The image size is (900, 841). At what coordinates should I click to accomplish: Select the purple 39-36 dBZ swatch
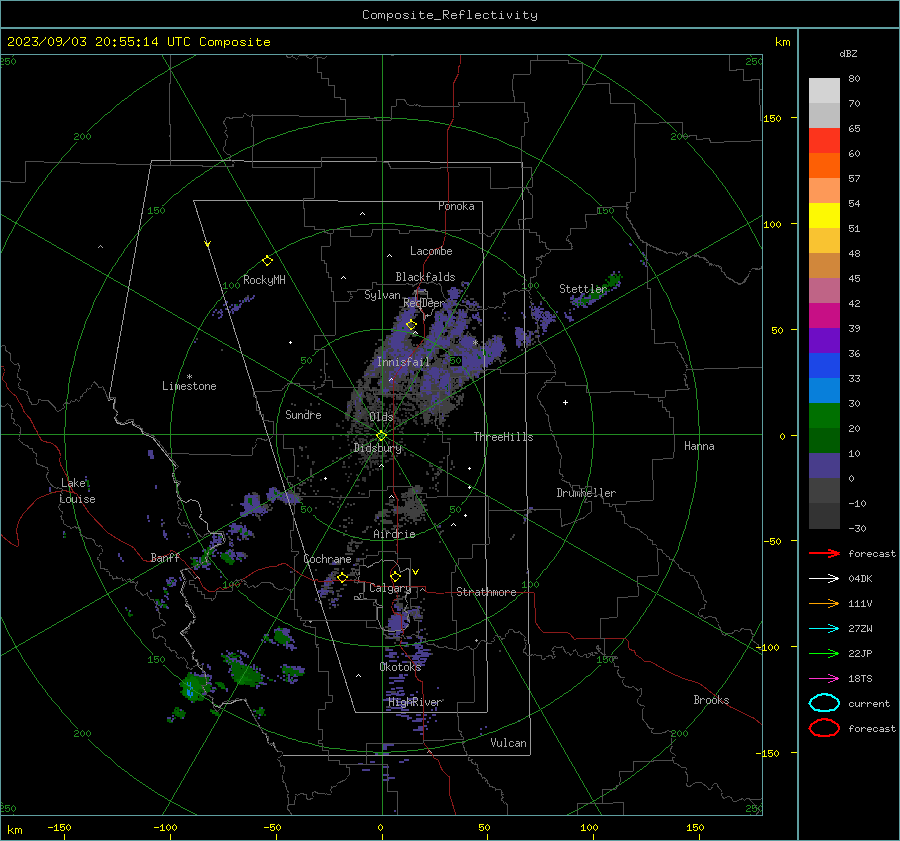(x=824, y=341)
